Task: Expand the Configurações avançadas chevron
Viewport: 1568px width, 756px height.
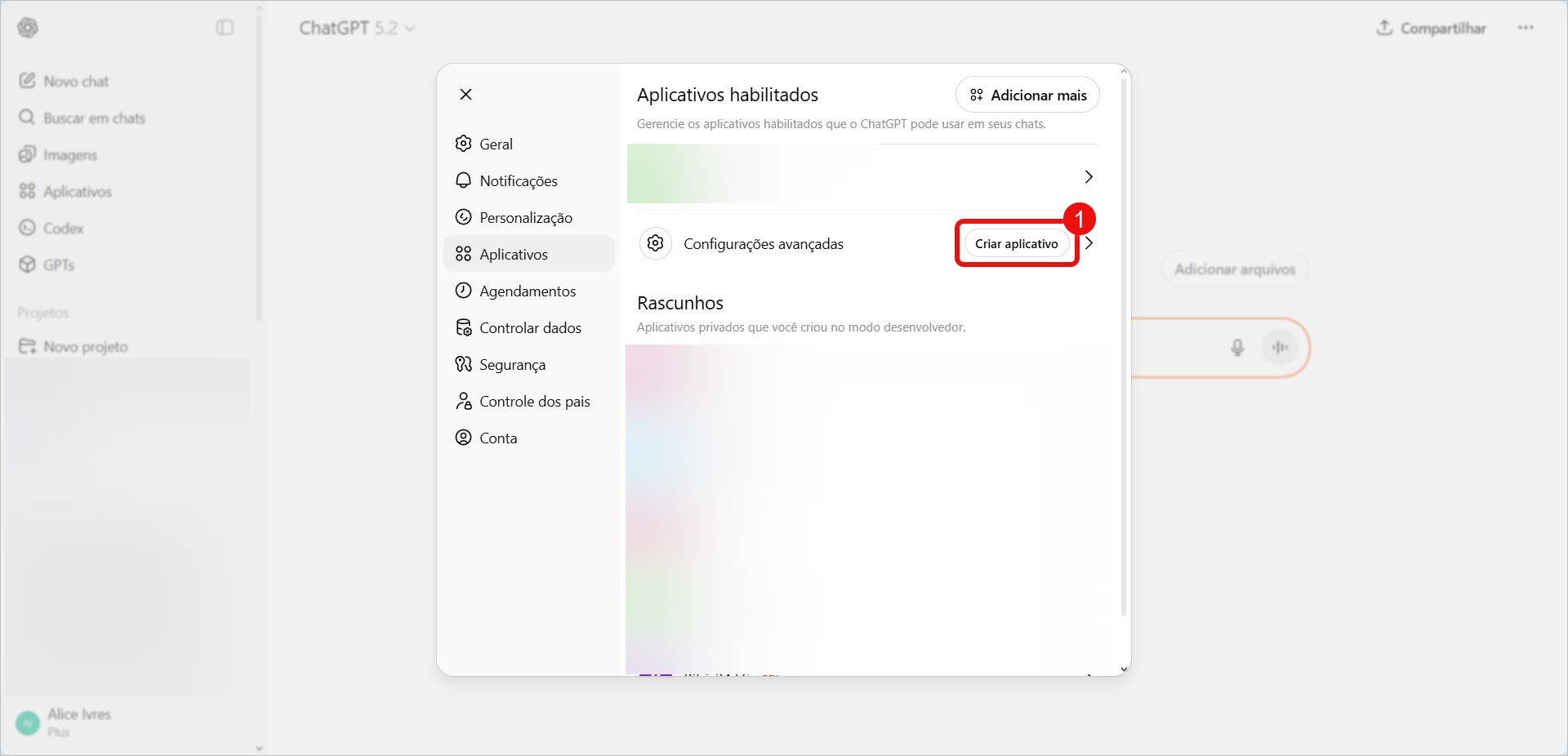Action: pyautogui.click(x=1089, y=243)
